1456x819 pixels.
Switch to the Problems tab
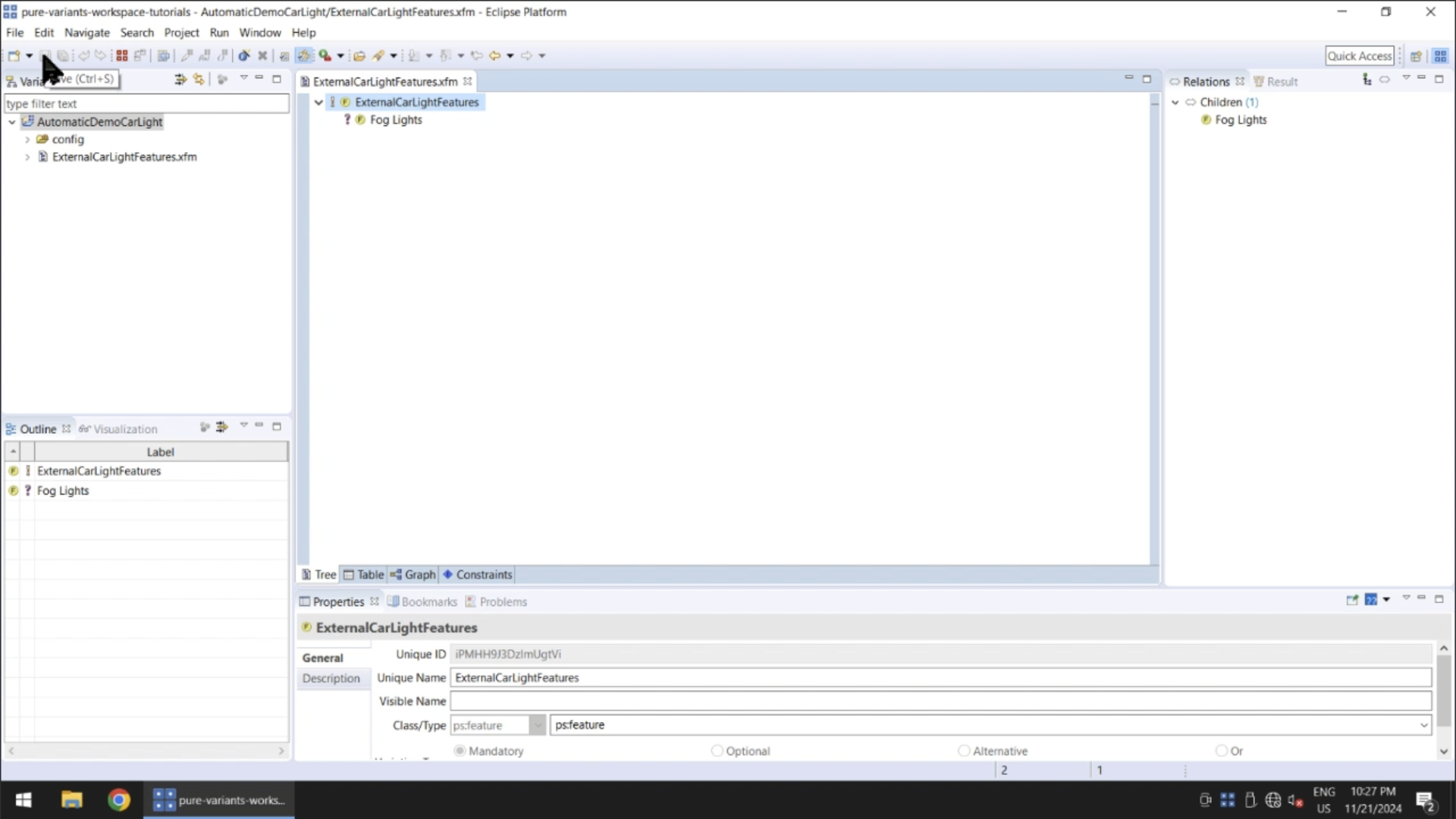click(503, 601)
